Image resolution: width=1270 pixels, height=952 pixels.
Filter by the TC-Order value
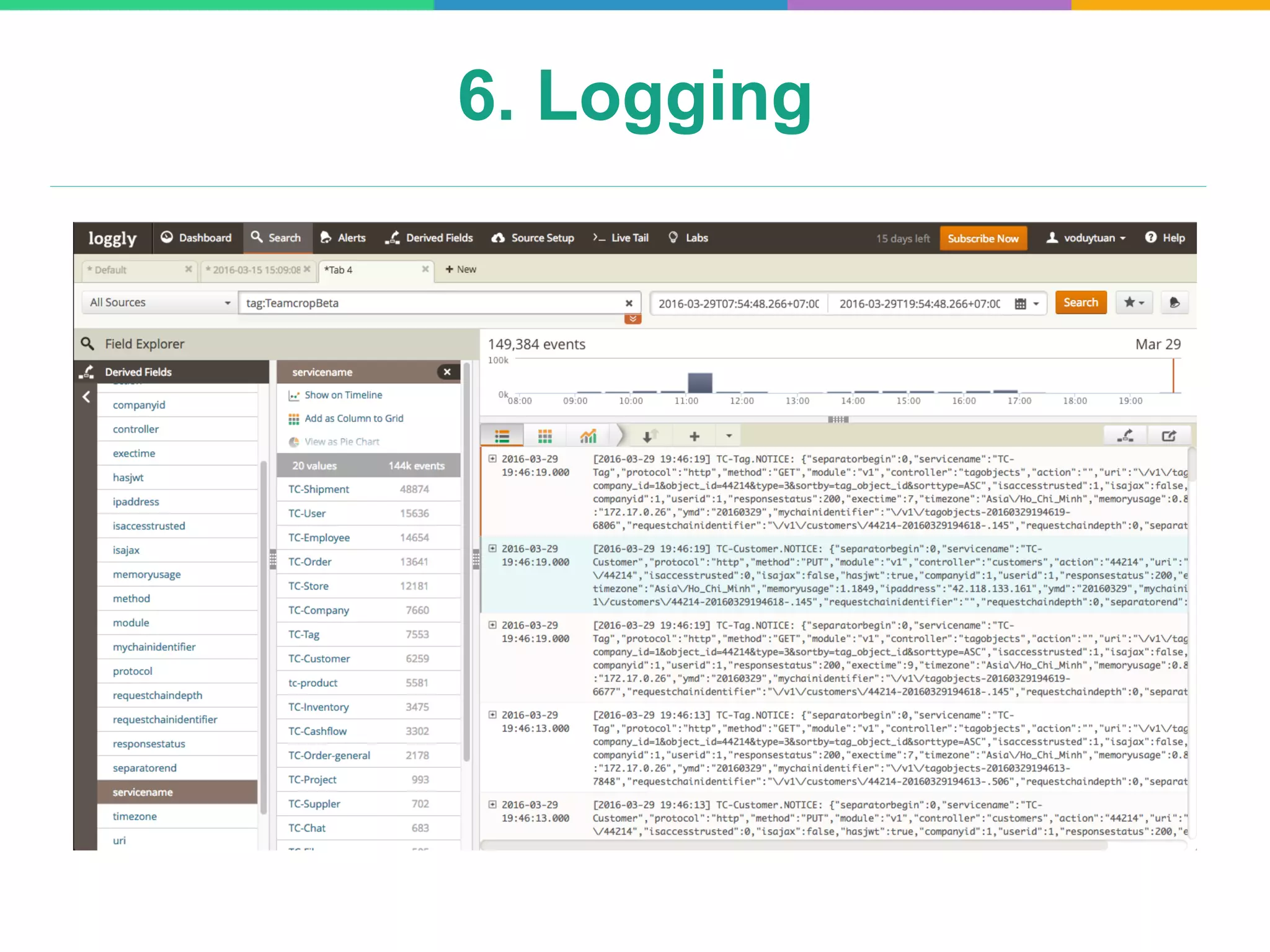[x=368, y=562]
